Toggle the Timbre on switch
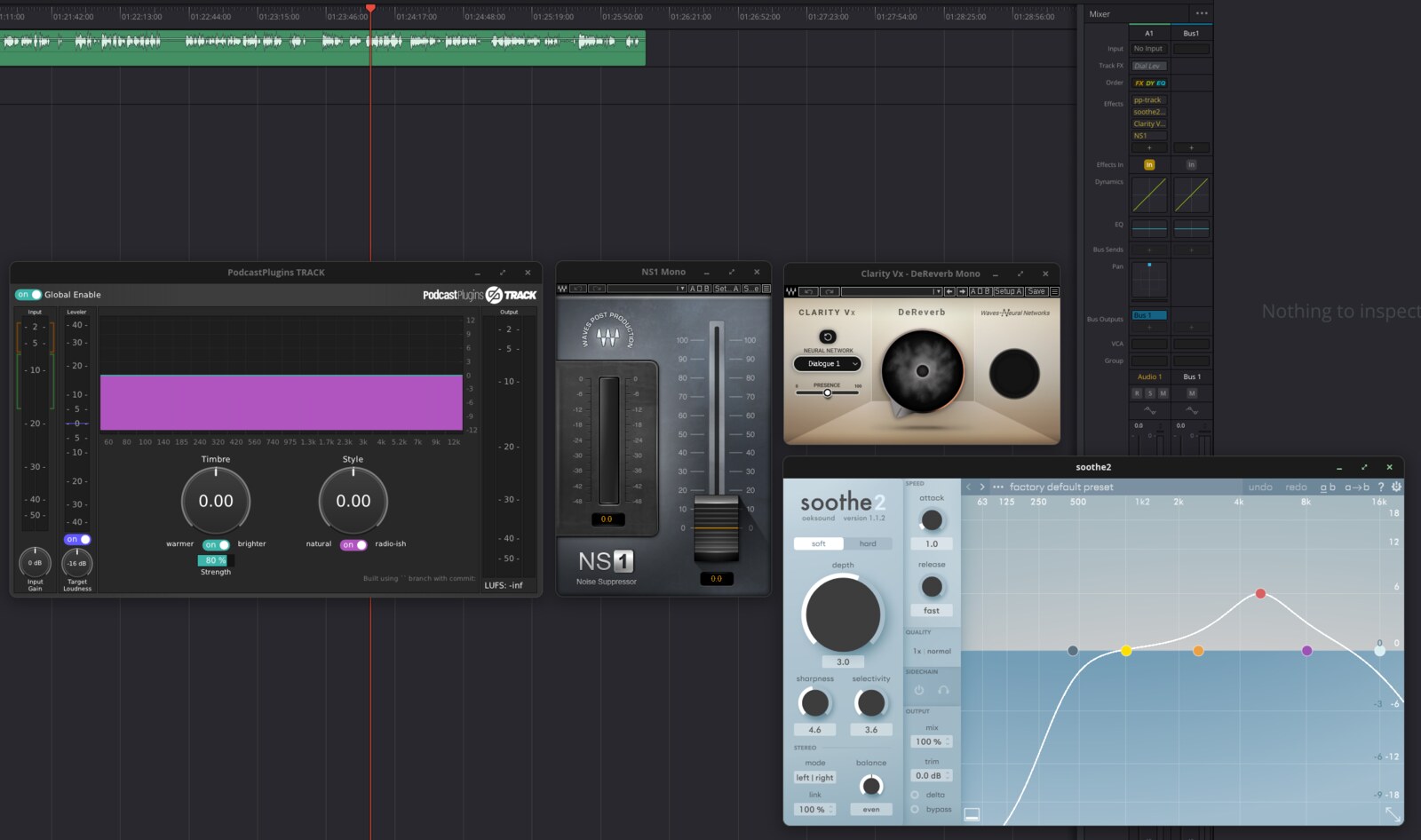 click(217, 544)
